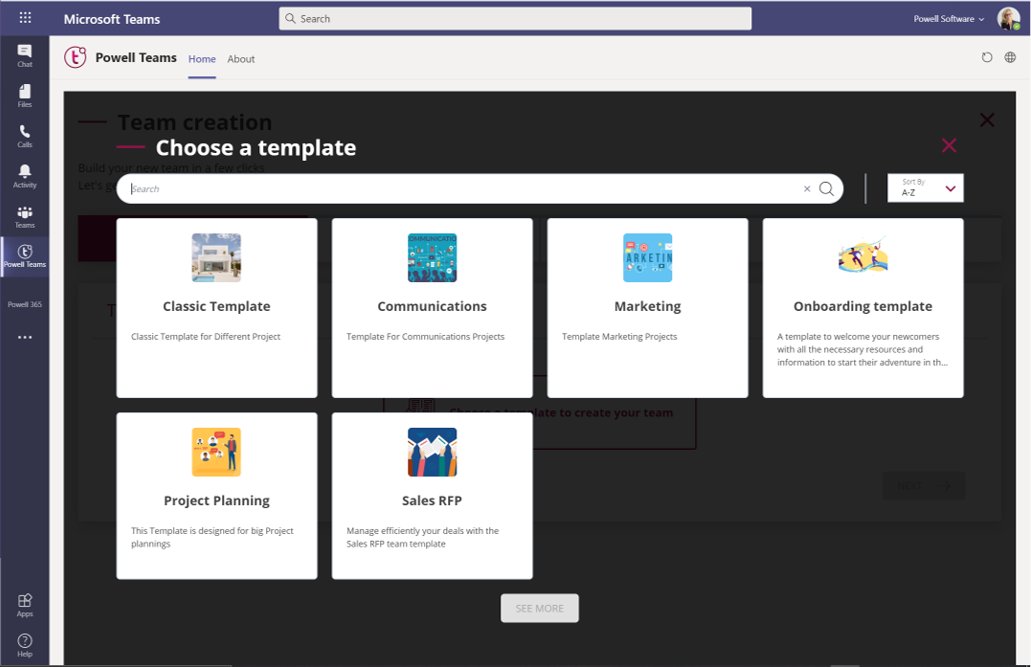Viewport: 1031px width, 667px height.
Task: Open Apps store in the sidebar
Action: pyautogui.click(x=24, y=605)
